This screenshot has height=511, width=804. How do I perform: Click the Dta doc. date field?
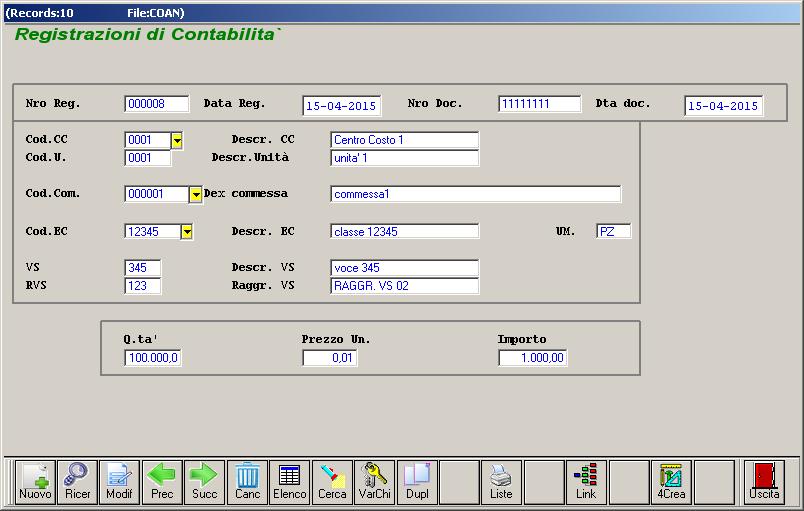tap(723, 106)
